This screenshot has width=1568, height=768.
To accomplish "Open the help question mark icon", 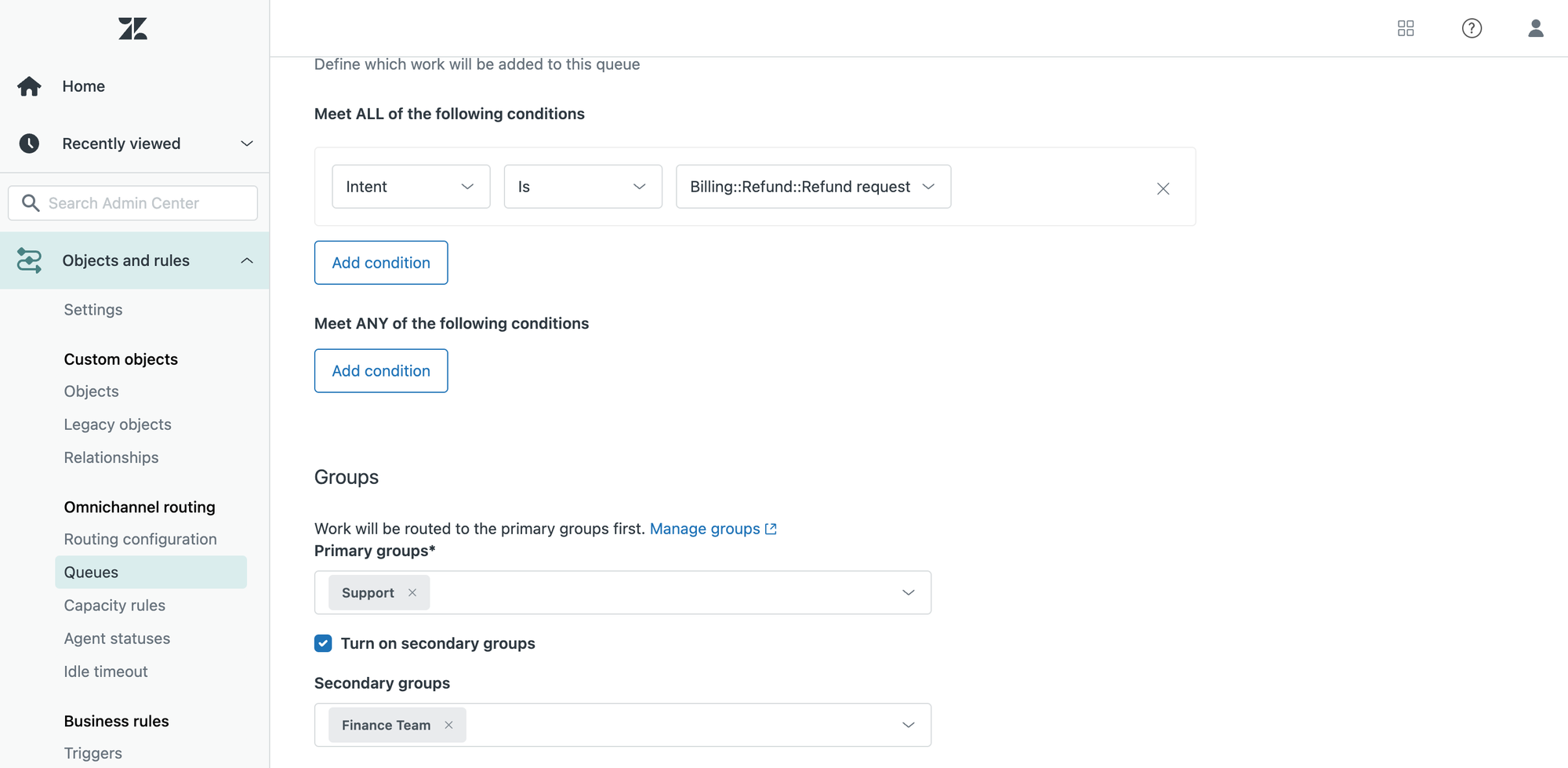I will point(1472,29).
